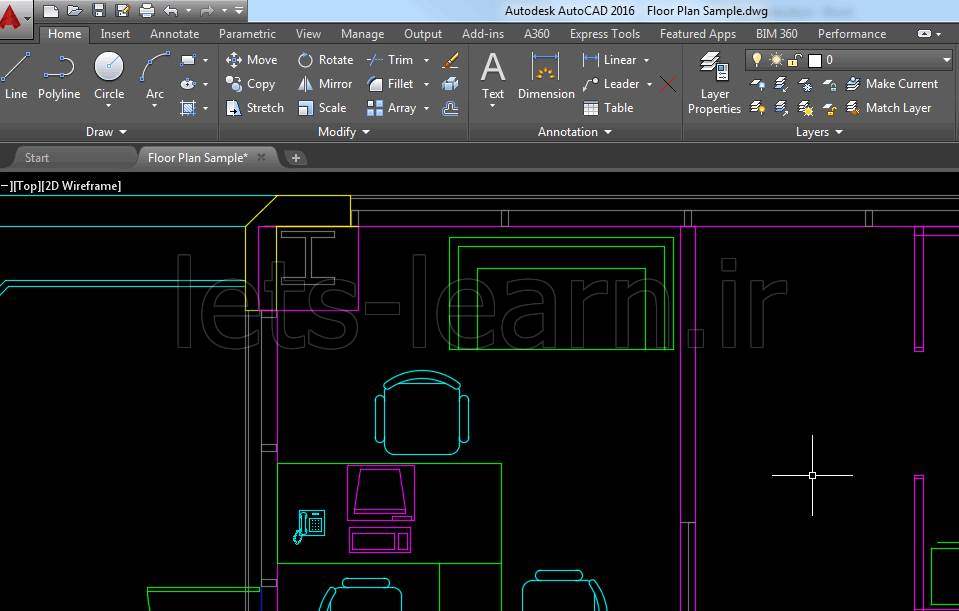This screenshot has width=959, height=611.
Task: Open the AutoCAD application menu button
Action: 13,17
